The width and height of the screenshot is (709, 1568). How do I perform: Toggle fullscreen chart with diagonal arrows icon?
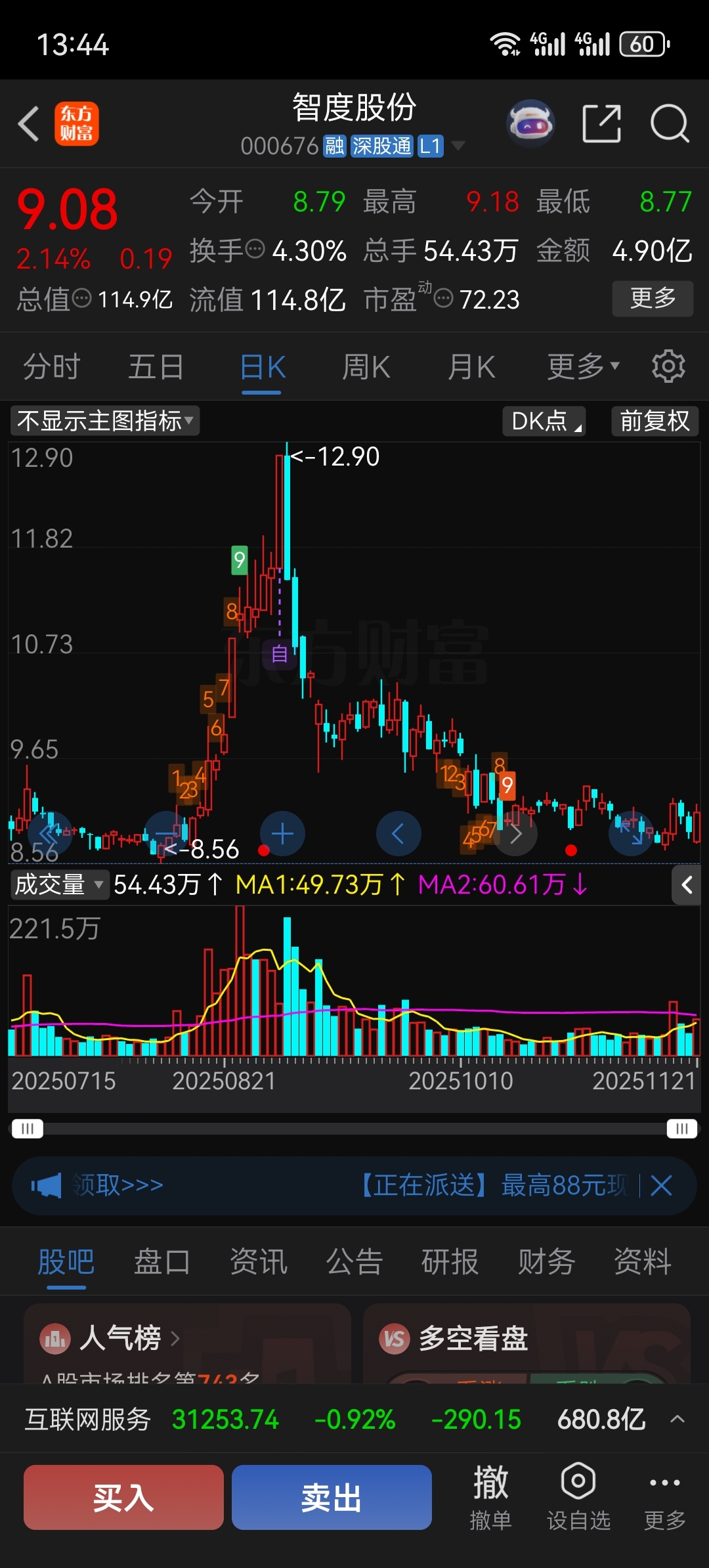632,834
